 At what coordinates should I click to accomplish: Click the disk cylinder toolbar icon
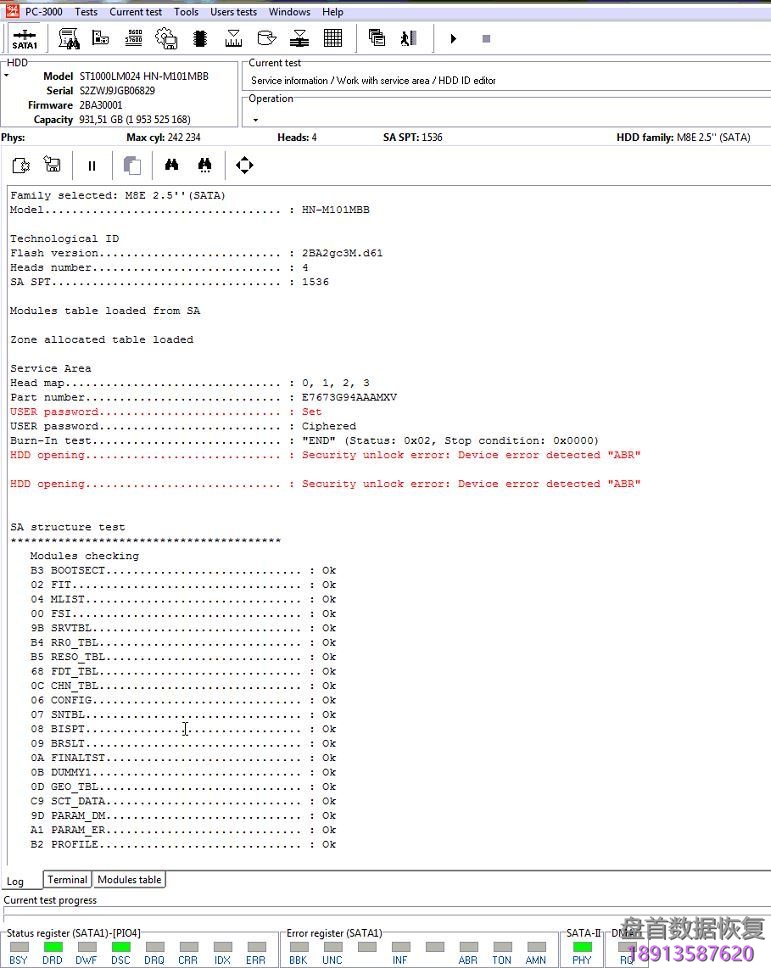tap(267, 38)
